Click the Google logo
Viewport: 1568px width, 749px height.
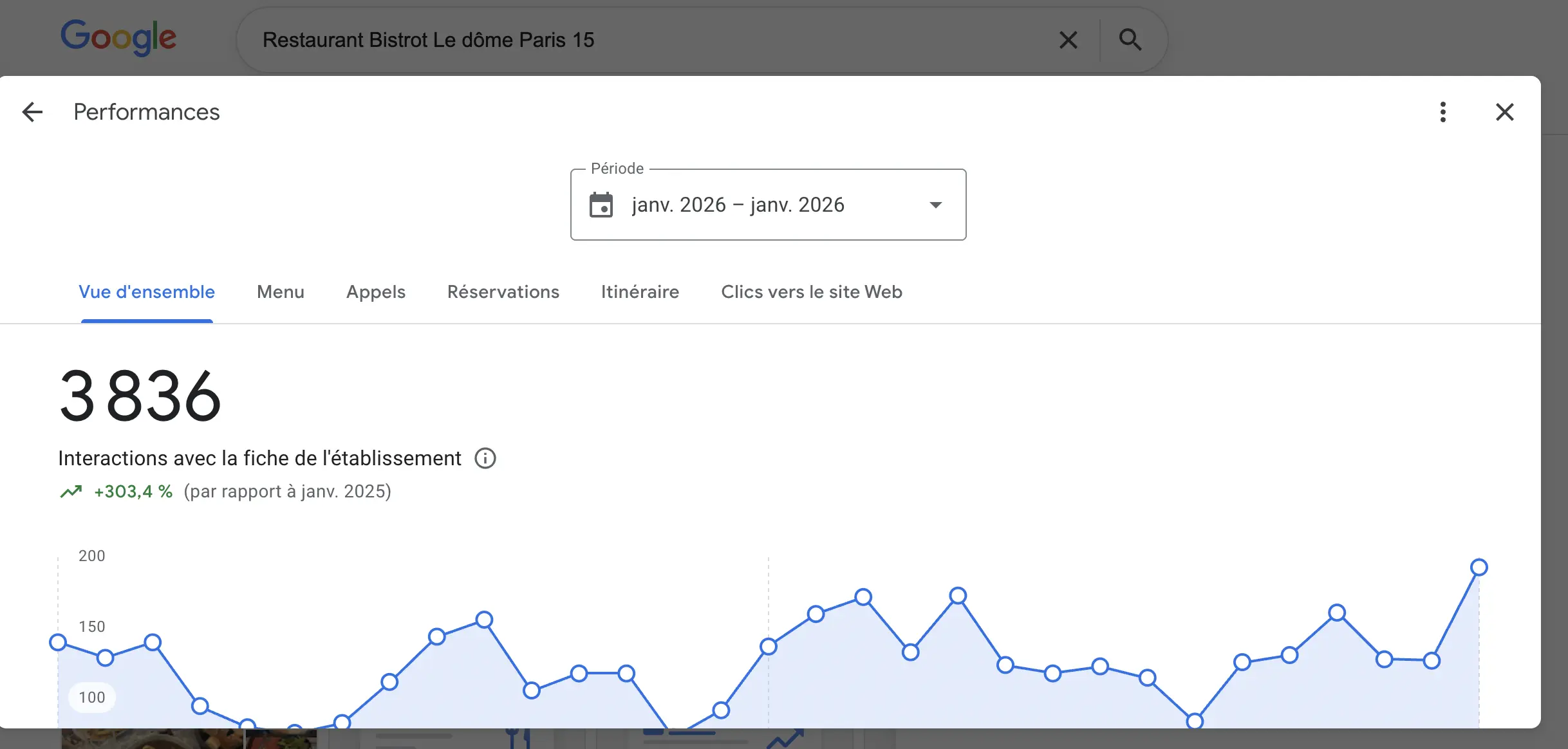click(x=118, y=37)
